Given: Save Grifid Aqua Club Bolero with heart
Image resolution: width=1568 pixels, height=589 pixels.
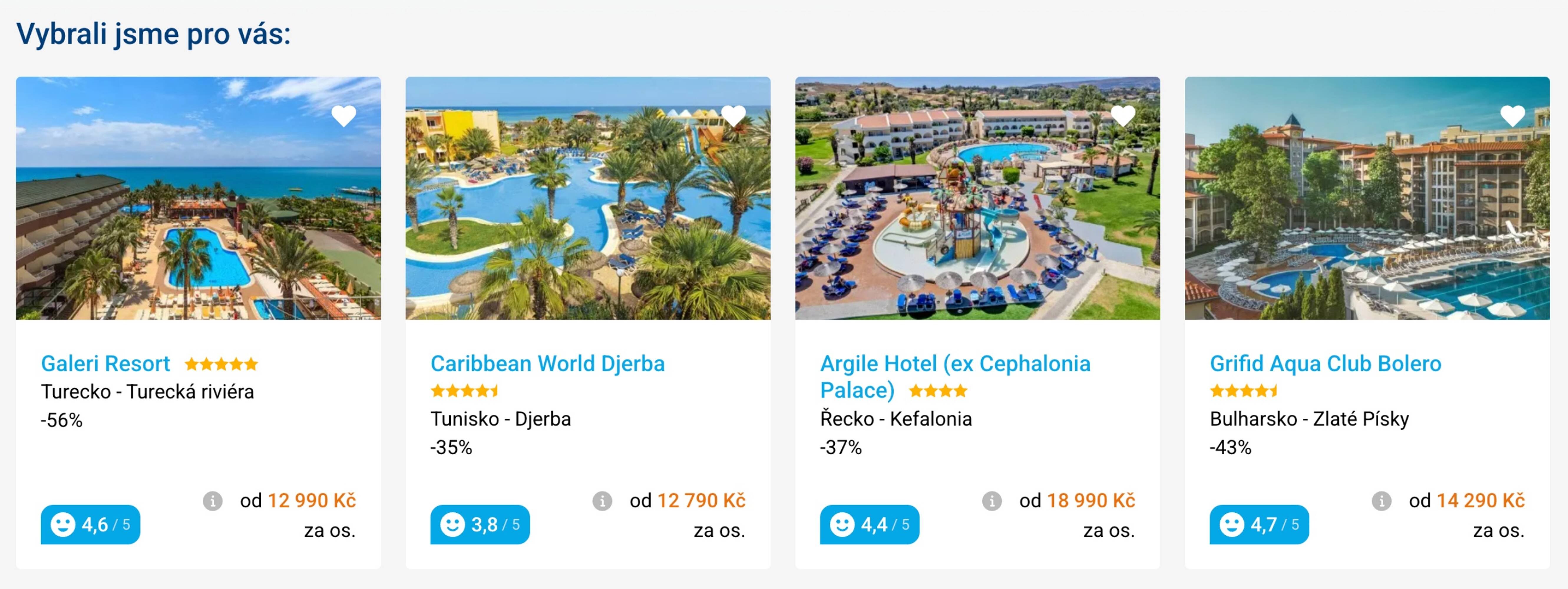Looking at the screenshot, I should pos(1513,116).
